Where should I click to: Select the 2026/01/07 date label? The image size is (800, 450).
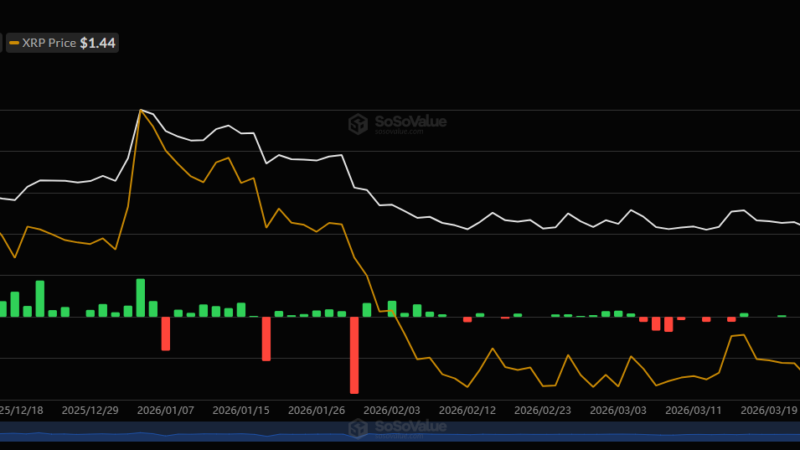pos(165,410)
